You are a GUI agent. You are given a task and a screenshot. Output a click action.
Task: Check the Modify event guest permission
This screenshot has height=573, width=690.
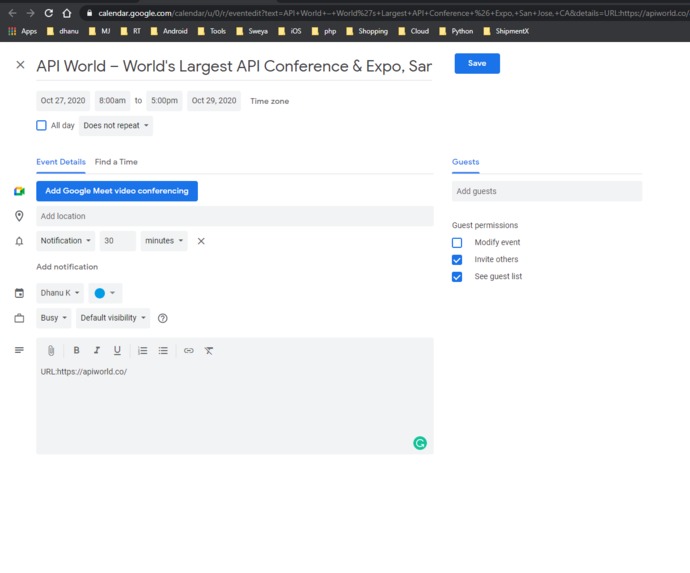(x=457, y=242)
